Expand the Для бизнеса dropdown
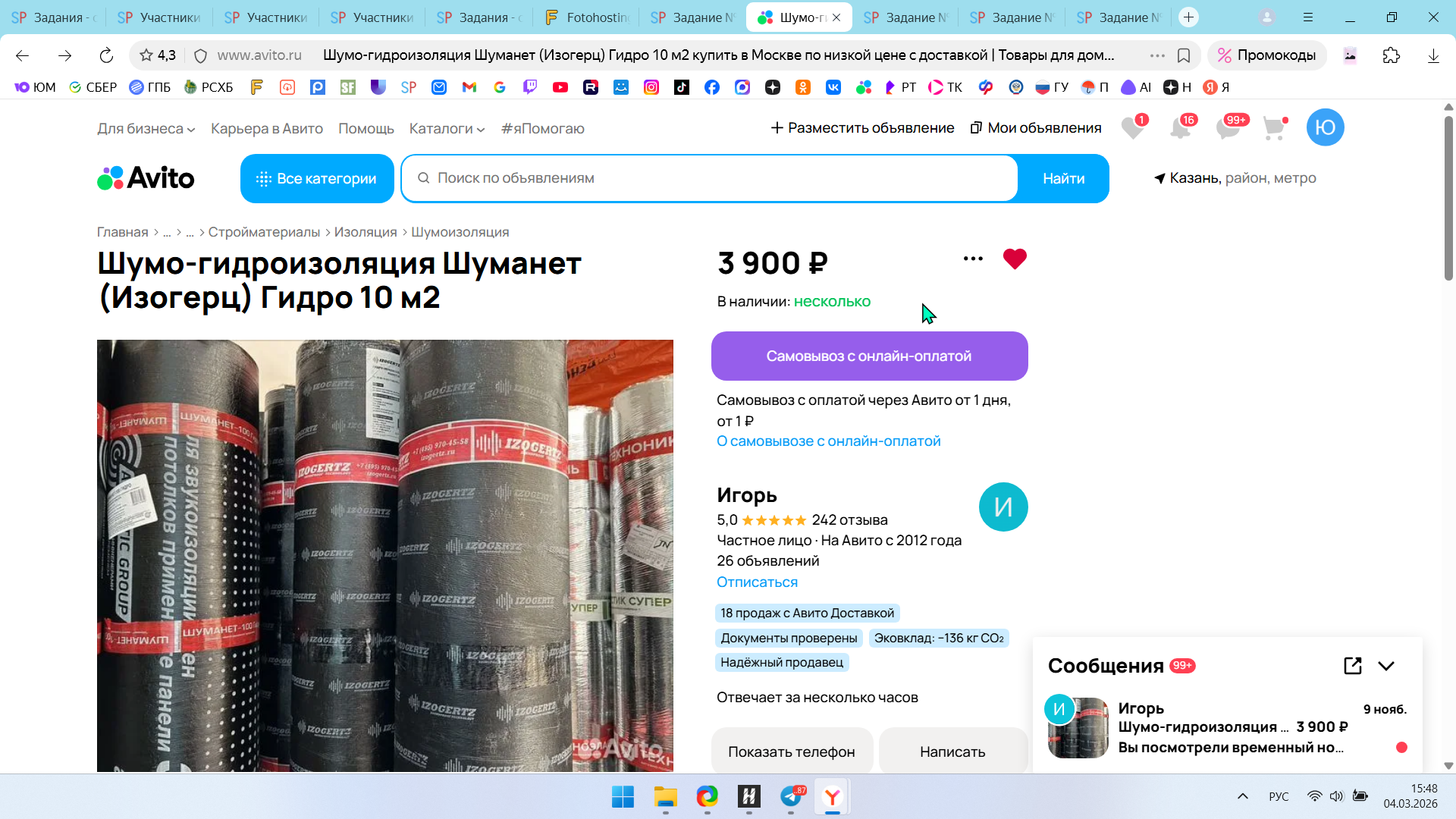1456x819 pixels. pyautogui.click(x=146, y=129)
